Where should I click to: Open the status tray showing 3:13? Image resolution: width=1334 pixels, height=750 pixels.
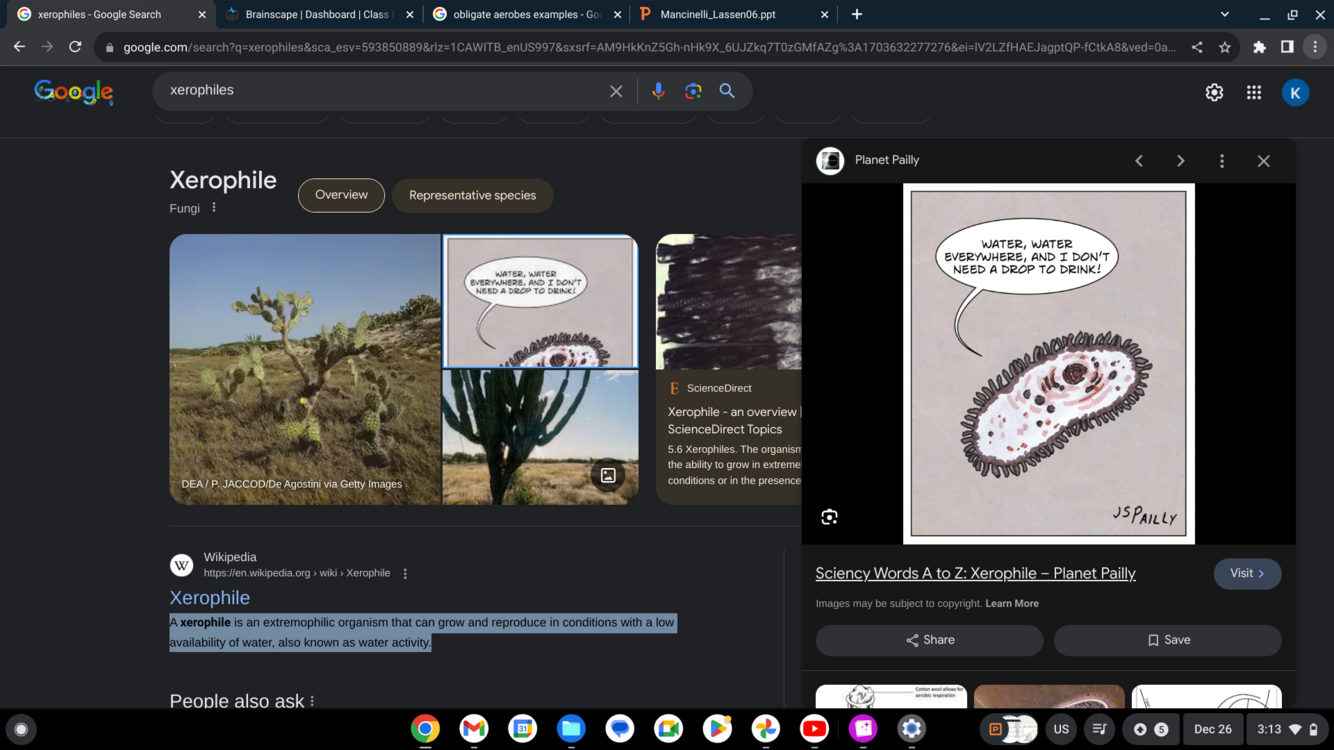pos(1288,729)
